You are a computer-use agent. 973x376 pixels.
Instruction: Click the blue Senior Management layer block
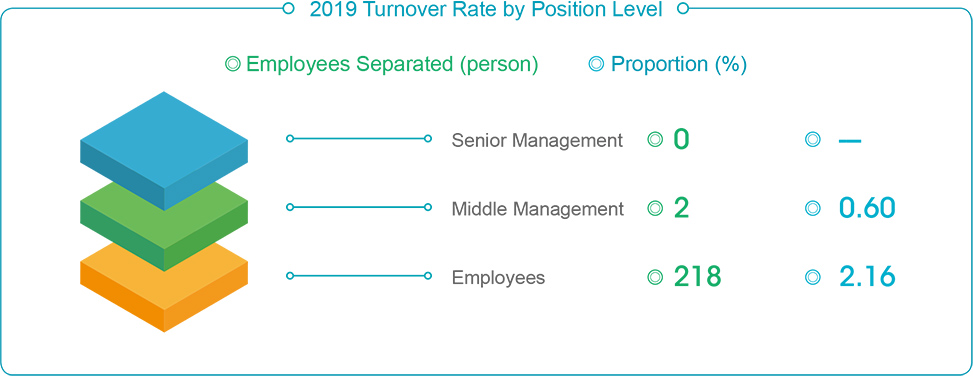(164, 151)
